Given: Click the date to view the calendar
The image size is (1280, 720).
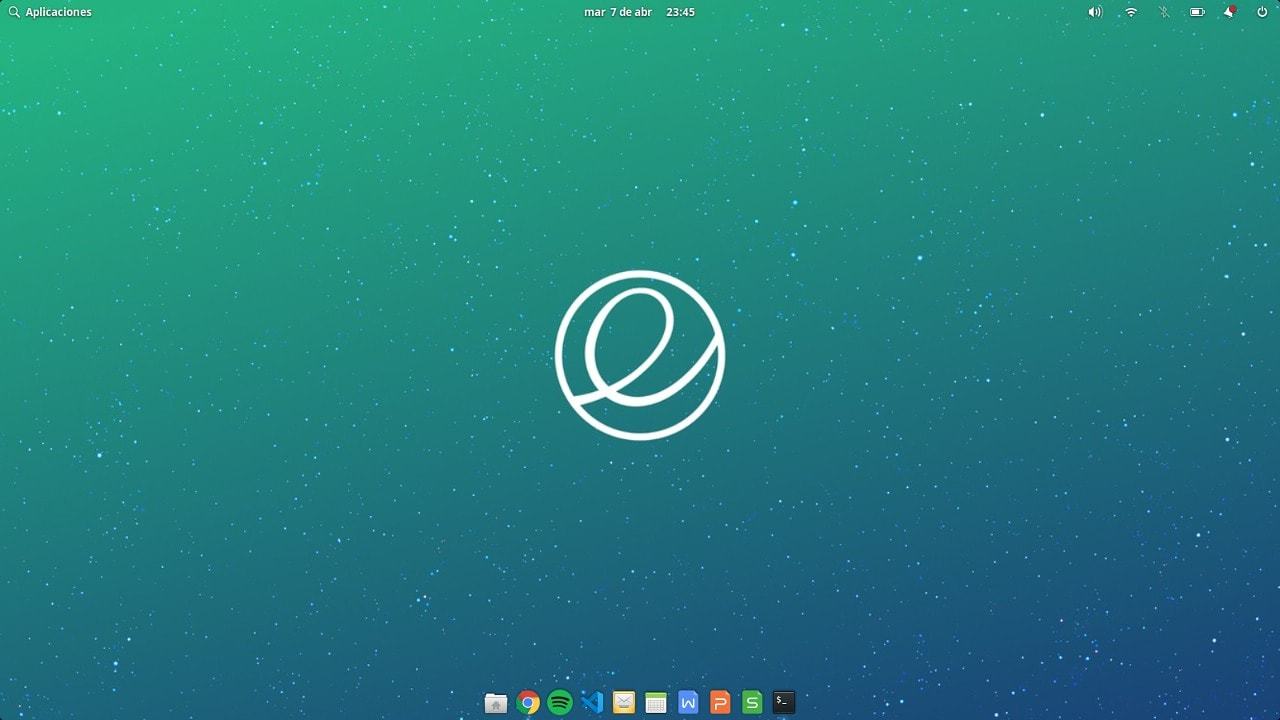Looking at the screenshot, I should 618,12.
